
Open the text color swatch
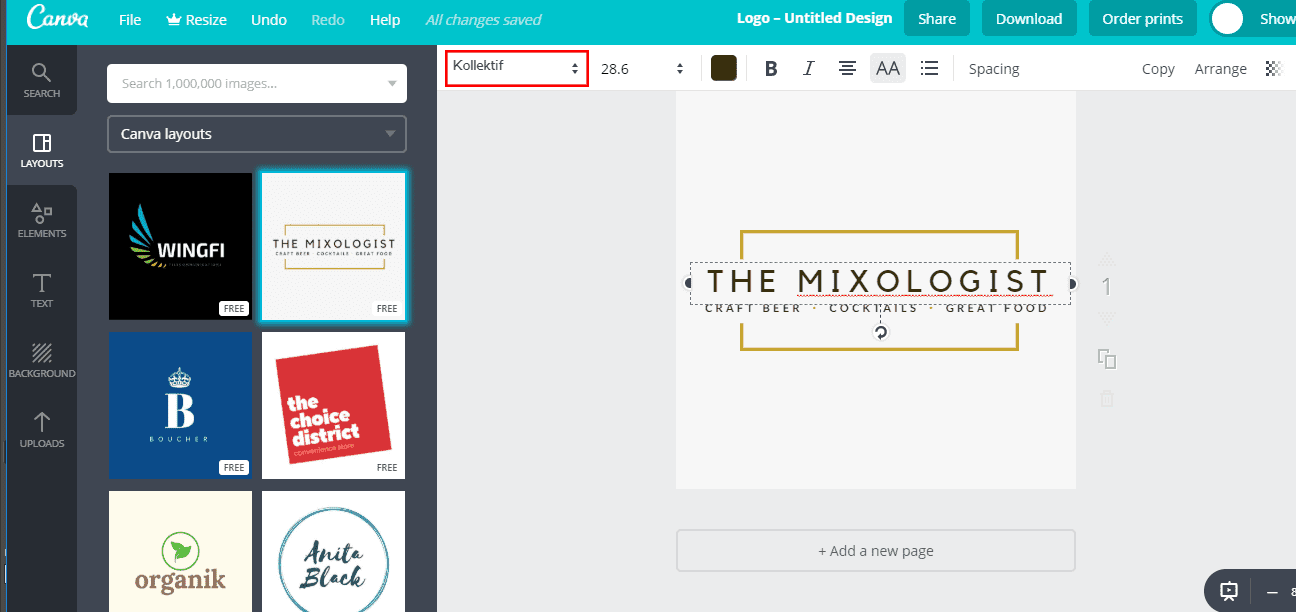tap(723, 68)
